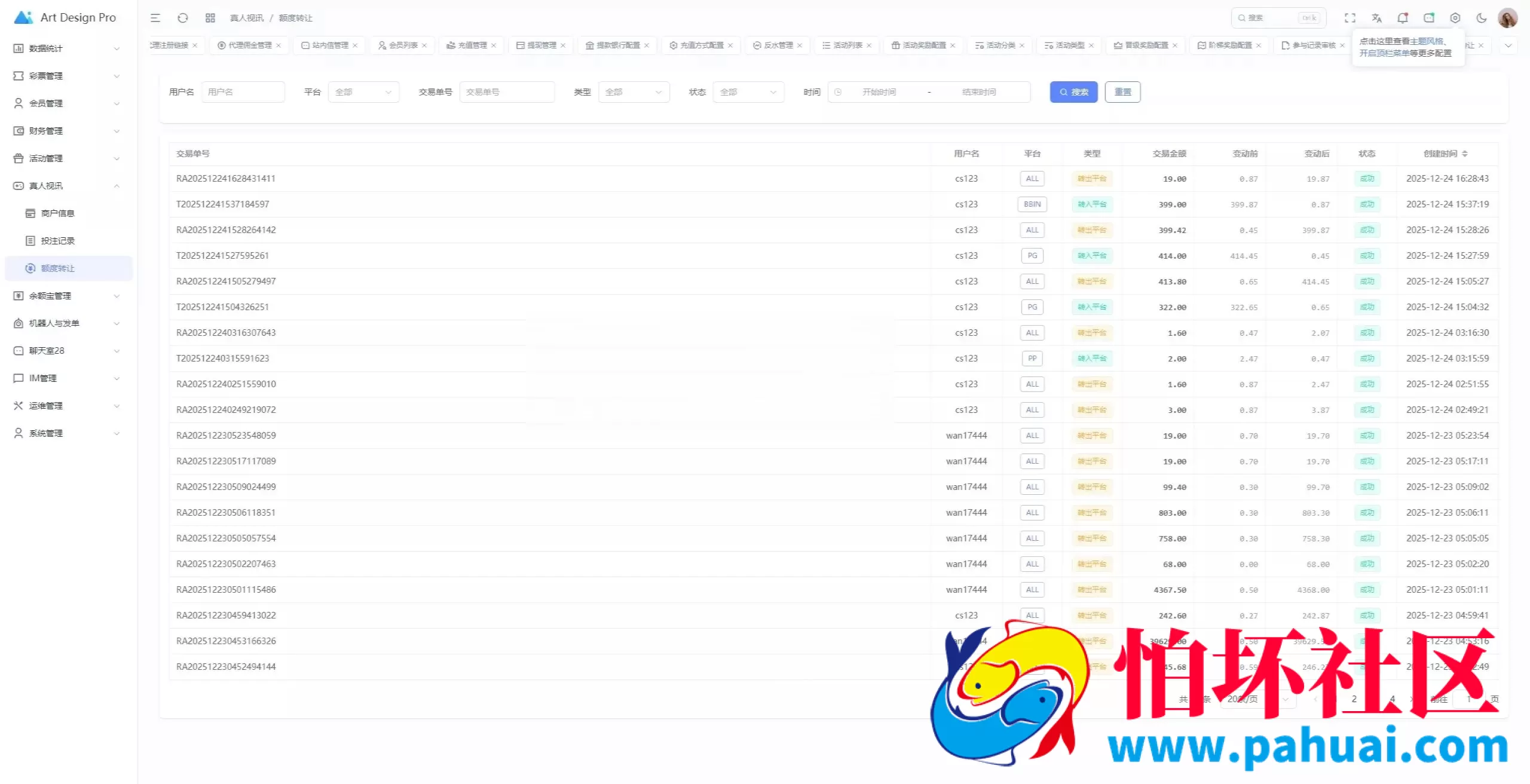Open the 状态 filter dropdown
The width and height of the screenshot is (1530, 784).
click(748, 92)
